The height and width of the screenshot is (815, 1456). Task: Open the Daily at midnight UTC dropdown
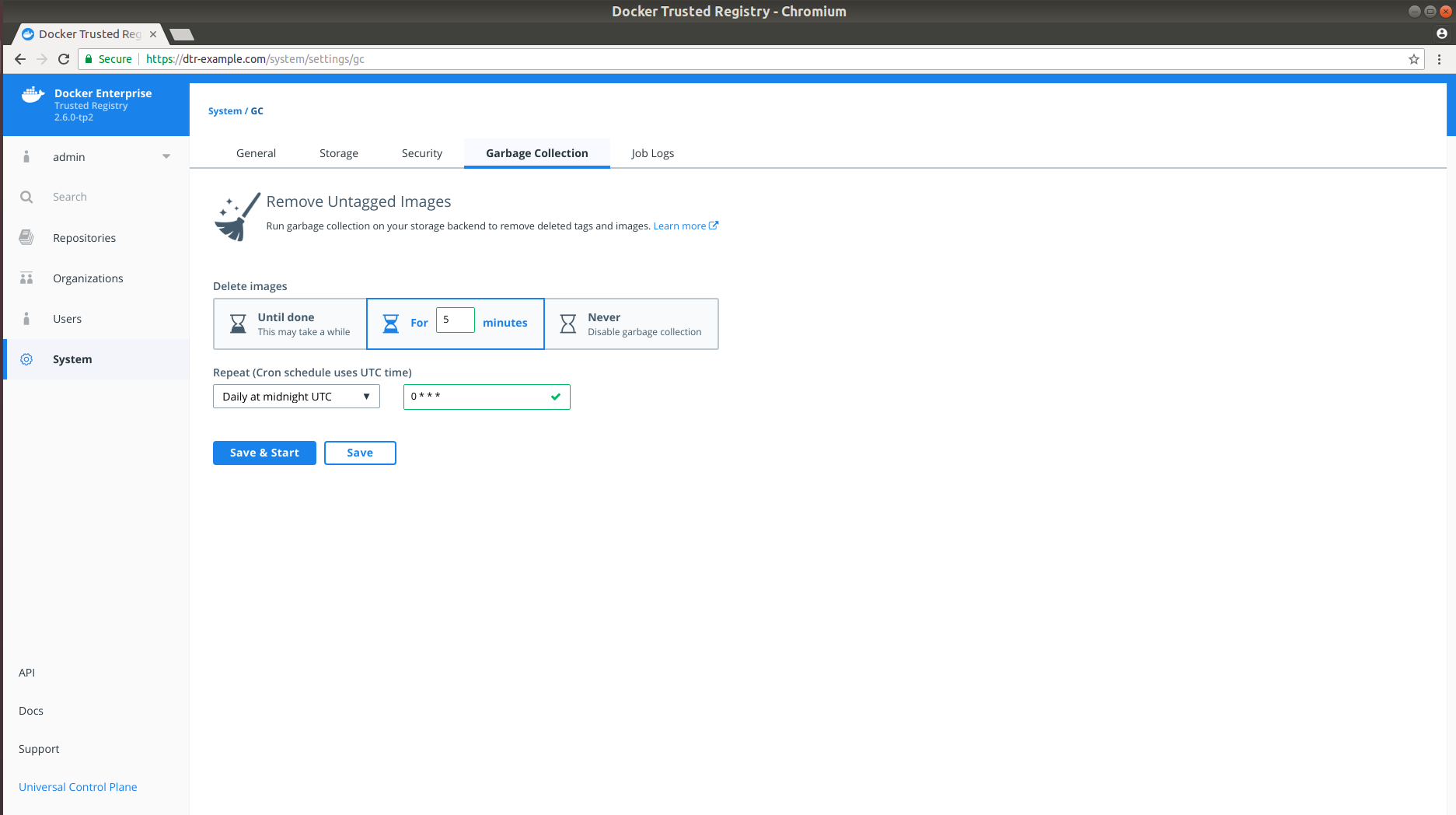[x=296, y=397]
